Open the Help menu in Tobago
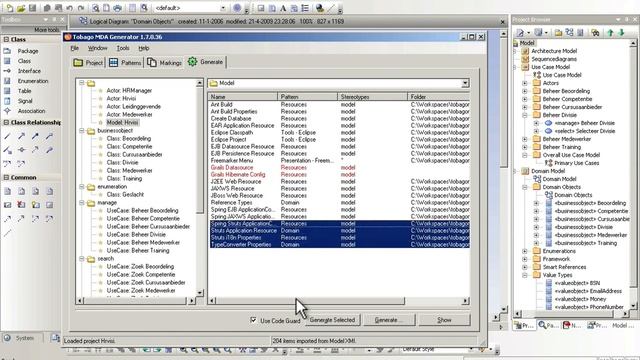 144,48
